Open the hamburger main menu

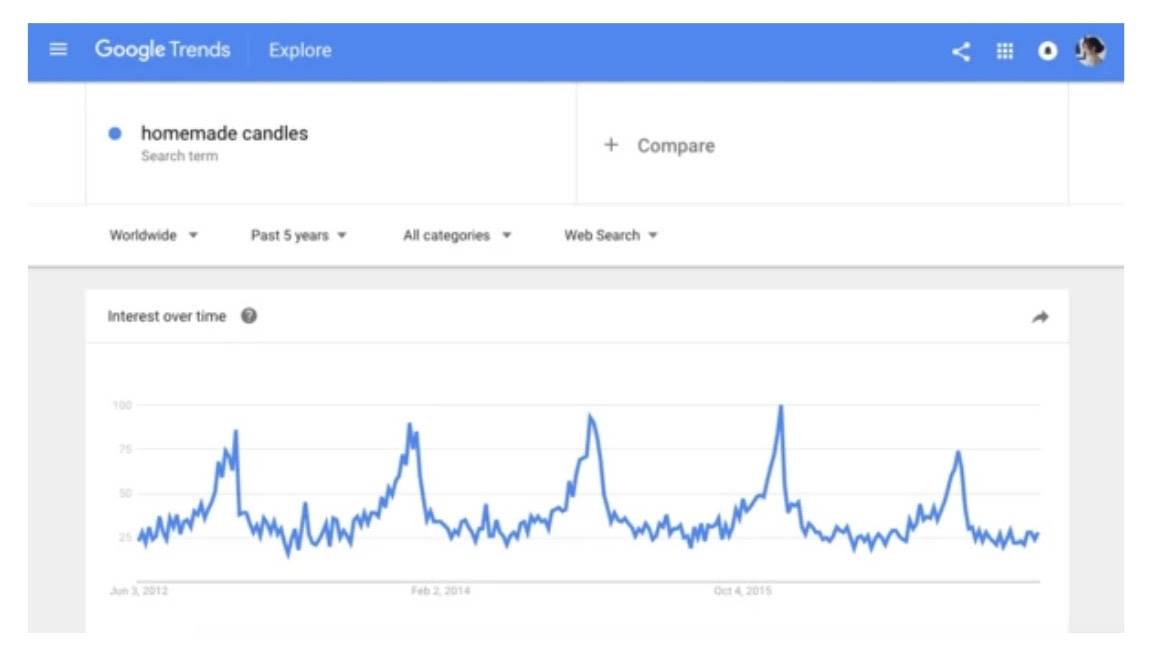coord(58,50)
